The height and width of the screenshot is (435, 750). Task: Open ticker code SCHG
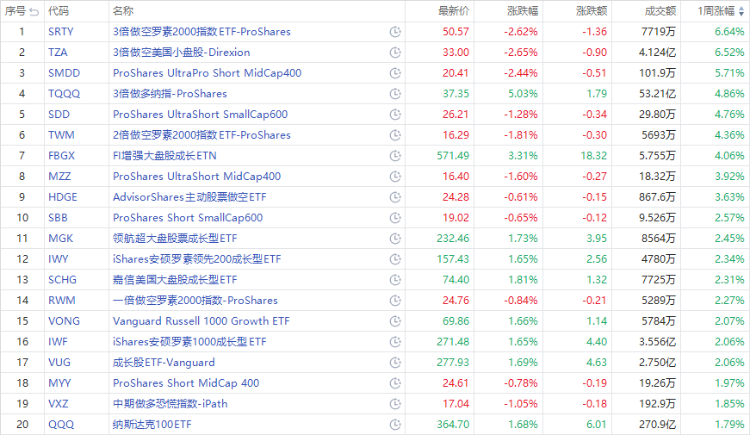[x=62, y=279]
